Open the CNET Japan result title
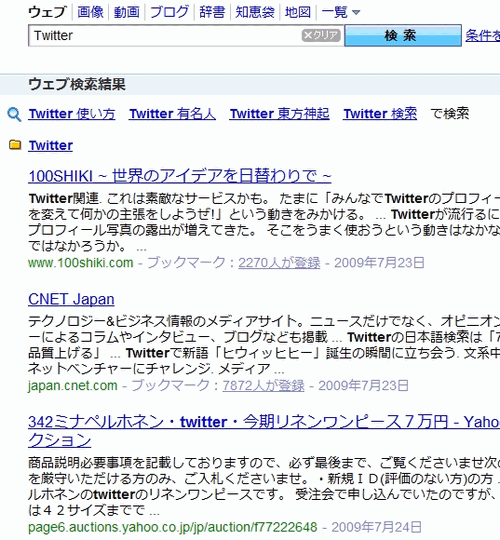The height and width of the screenshot is (540, 500). 71,299
